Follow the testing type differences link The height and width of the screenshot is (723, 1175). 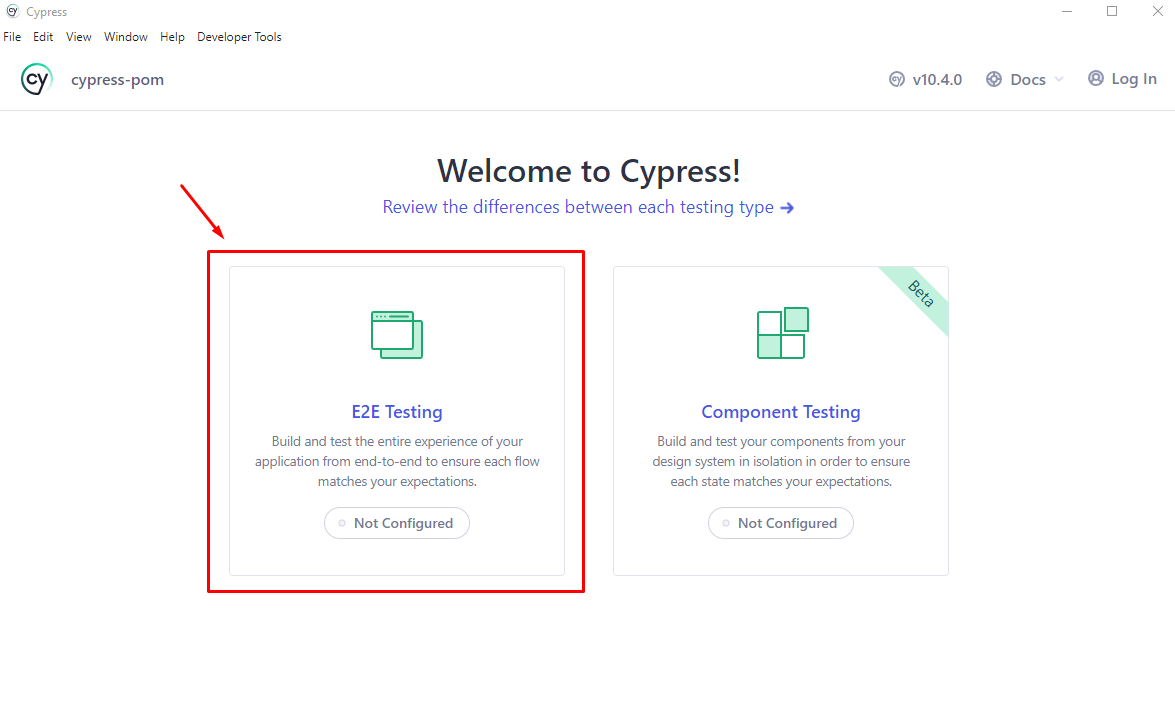tap(577, 207)
